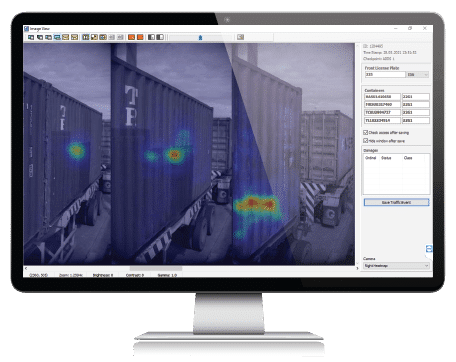Toggle the 'Hide window after save' checkbox
Viewport: 456px width, 362px height.
tap(365, 141)
